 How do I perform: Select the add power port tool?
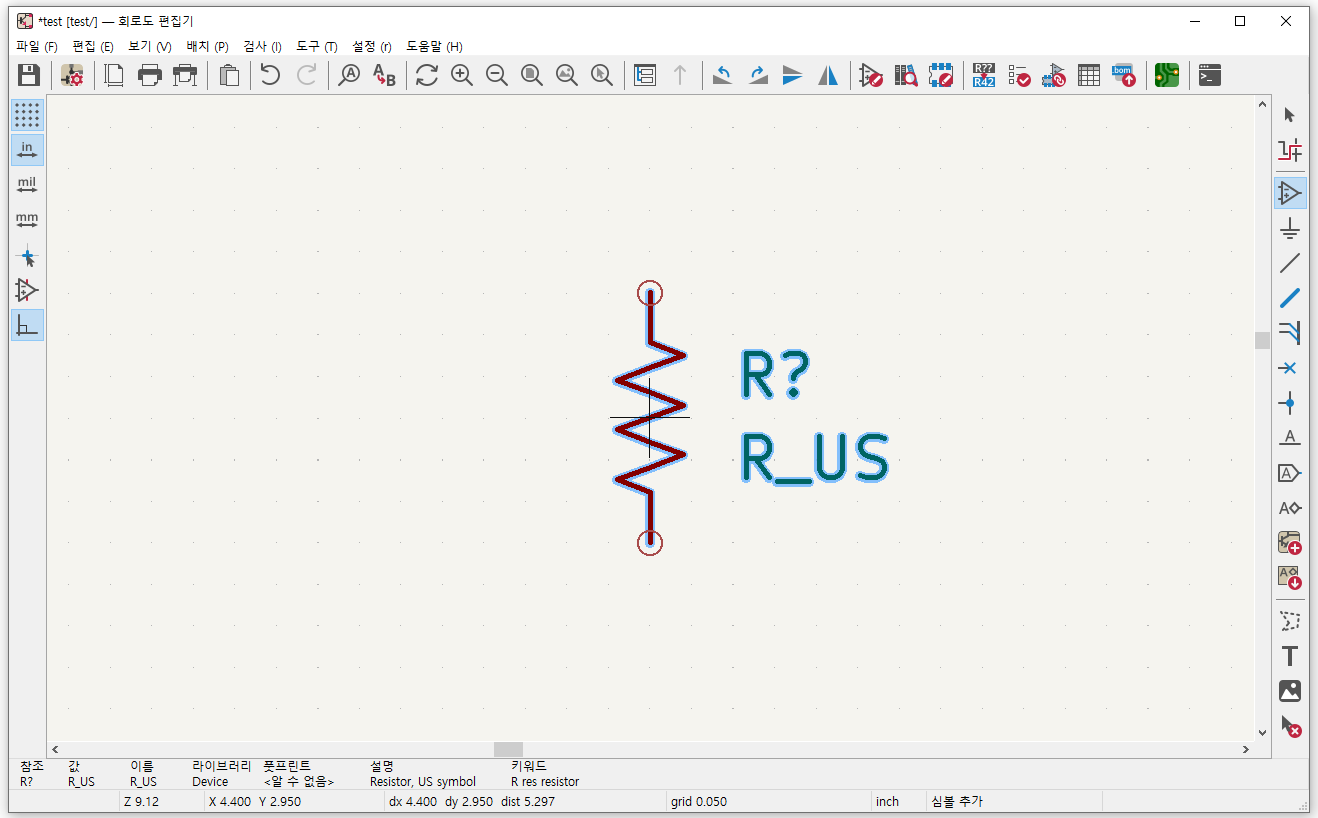pos(1290,228)
